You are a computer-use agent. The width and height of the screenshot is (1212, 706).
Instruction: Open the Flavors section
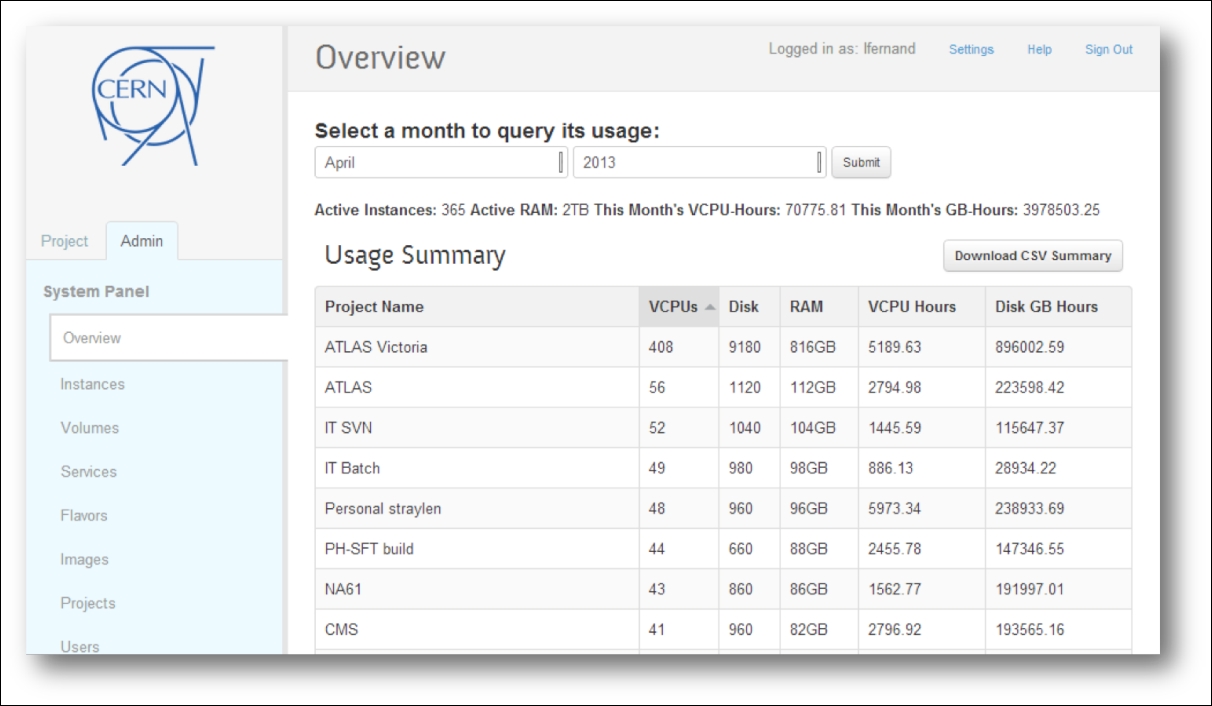click(x=83, y=516)
